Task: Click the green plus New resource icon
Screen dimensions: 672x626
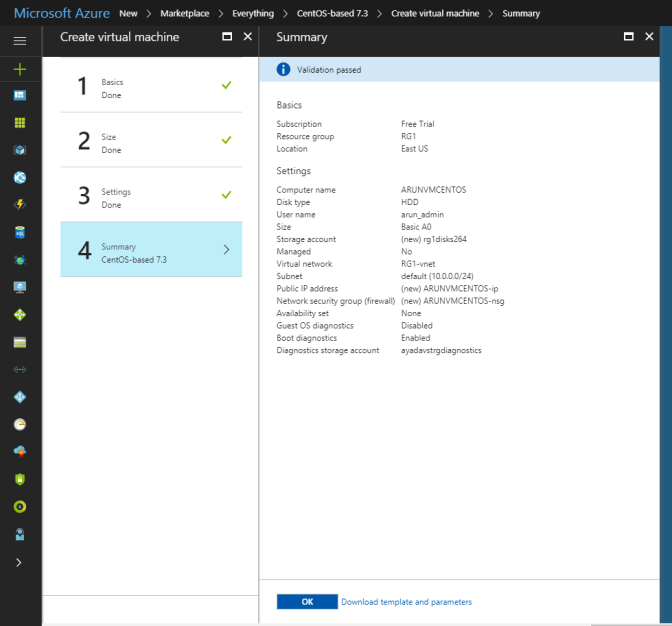Action: (x=20, y=69)
